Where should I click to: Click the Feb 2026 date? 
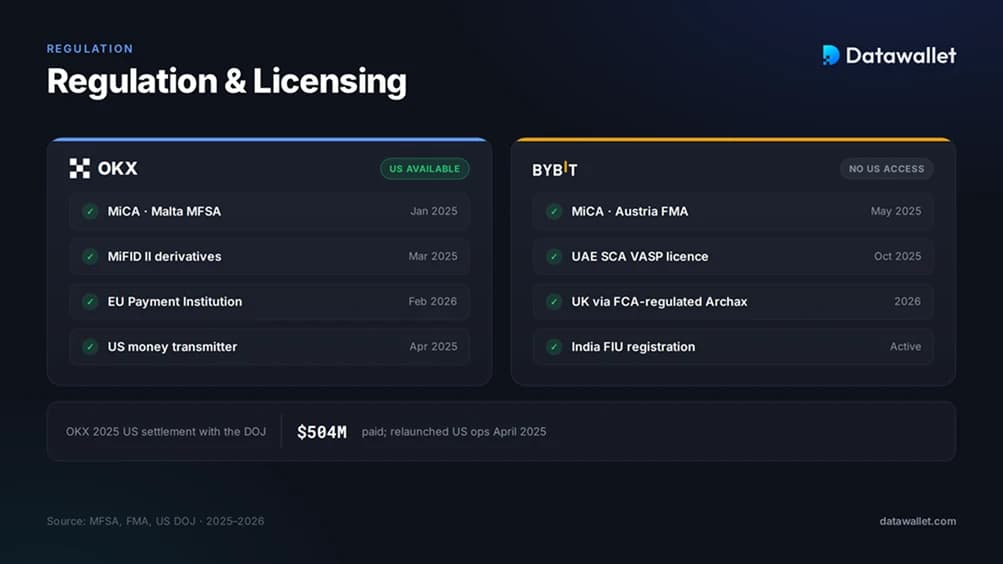(433, 301)
